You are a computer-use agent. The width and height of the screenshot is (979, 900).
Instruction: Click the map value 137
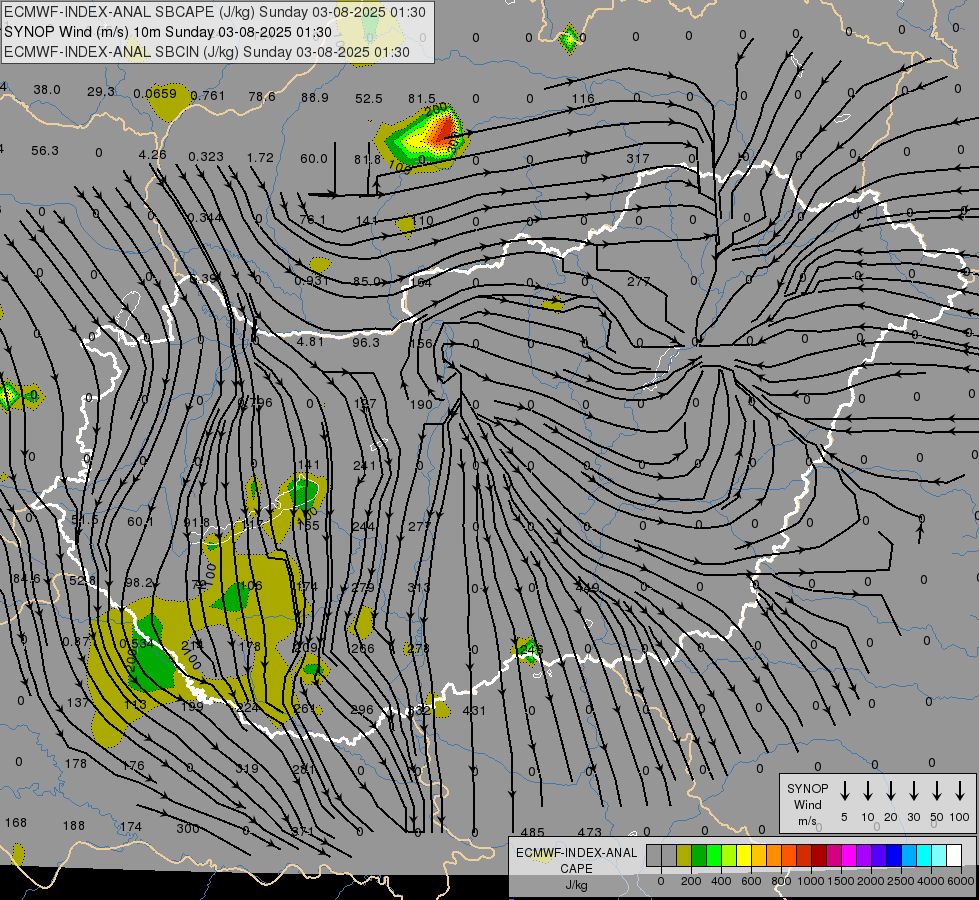click(78, 703)
